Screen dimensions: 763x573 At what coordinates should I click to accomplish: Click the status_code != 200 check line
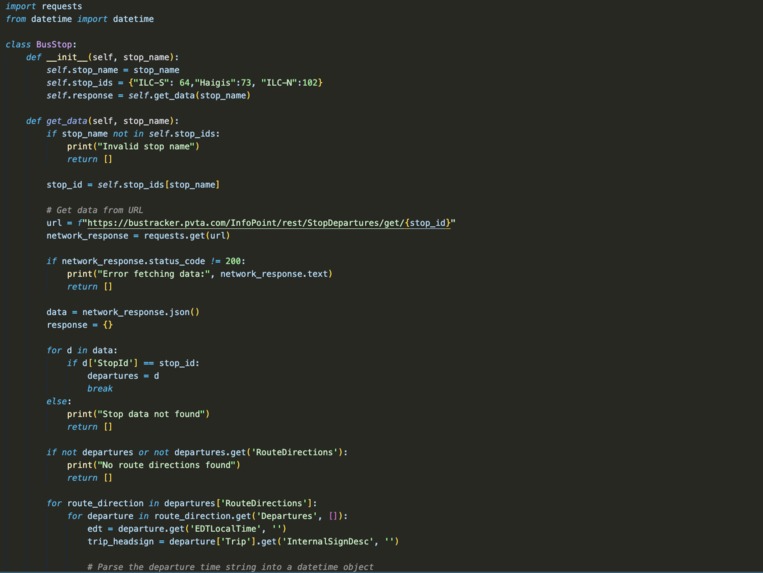pyautogui.click(x=146, y=261)
